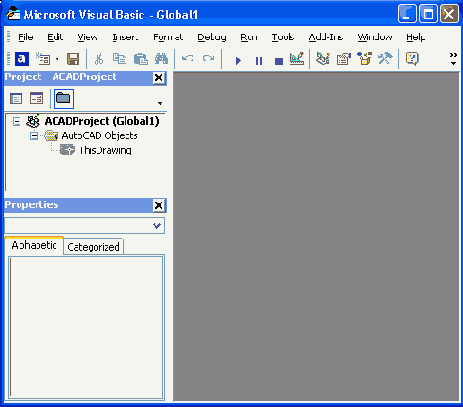This screenshot has height=407, width=463.
Task: Run the macro with the play icon
Action: 238,61
